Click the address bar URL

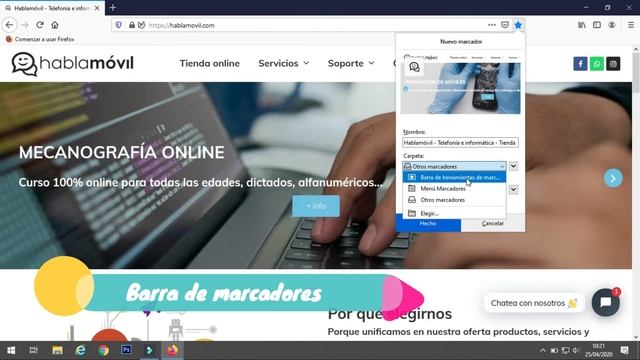click(182, 25)
